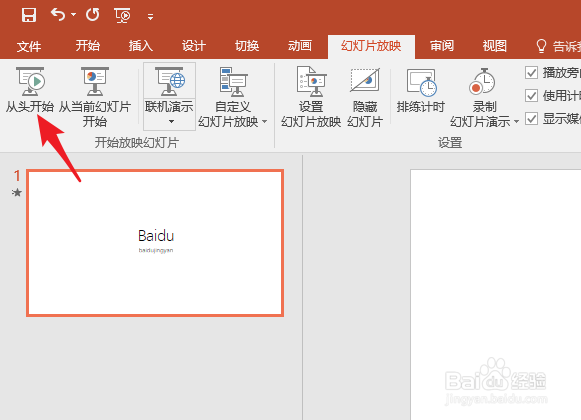Click the animation star under slide number 1
The height and width of the screenshot is (420, 581).
tap(17, 192)
